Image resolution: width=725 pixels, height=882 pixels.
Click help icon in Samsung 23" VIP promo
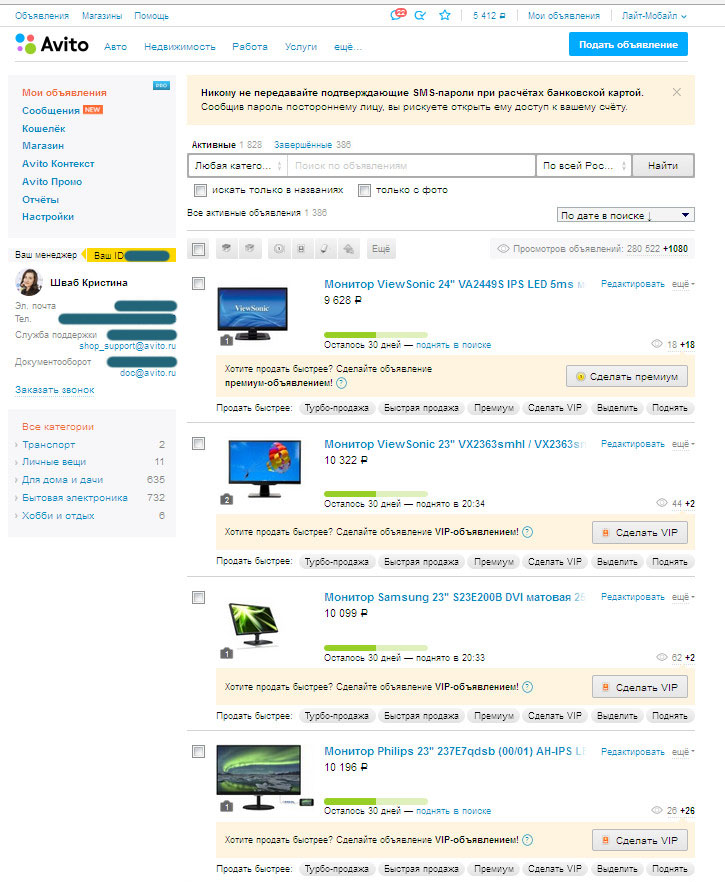pos(527,687)
